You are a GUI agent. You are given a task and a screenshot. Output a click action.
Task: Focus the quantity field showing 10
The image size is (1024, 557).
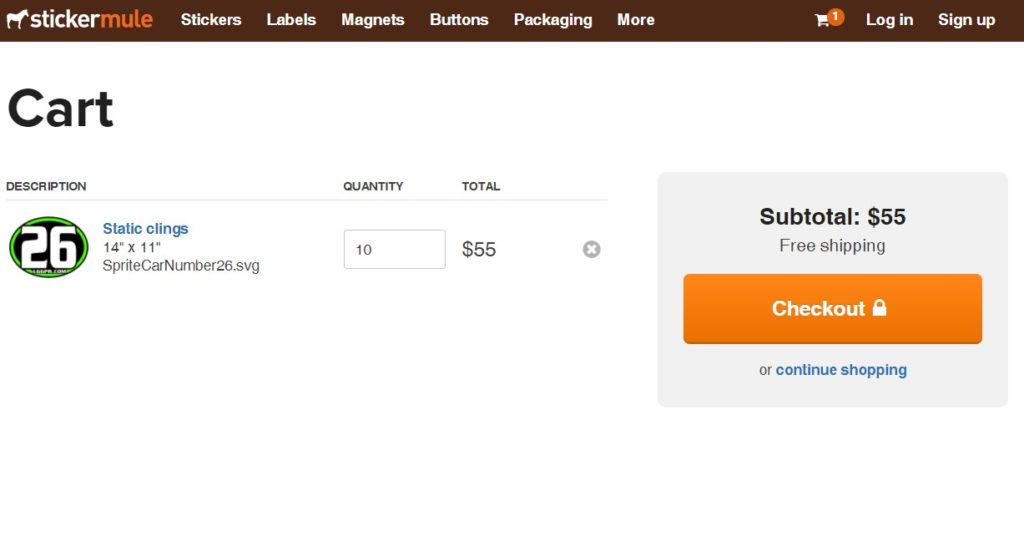click(x=394, y=249)
